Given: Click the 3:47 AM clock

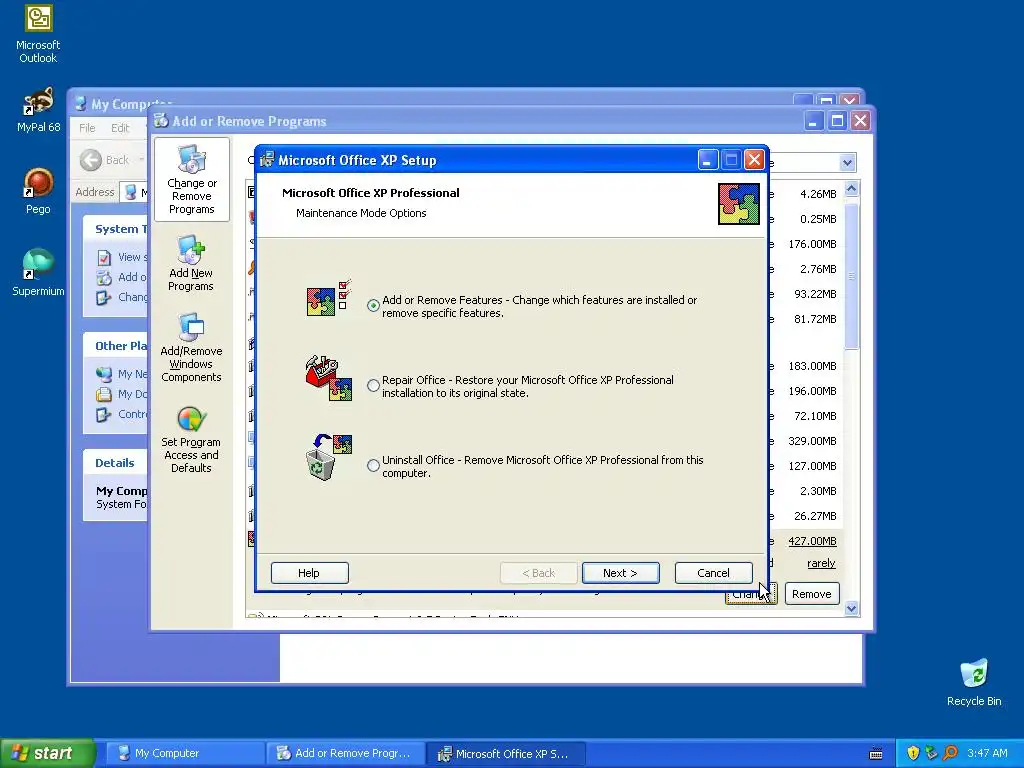Looking at the screenshot, I should tap(987, 753).
